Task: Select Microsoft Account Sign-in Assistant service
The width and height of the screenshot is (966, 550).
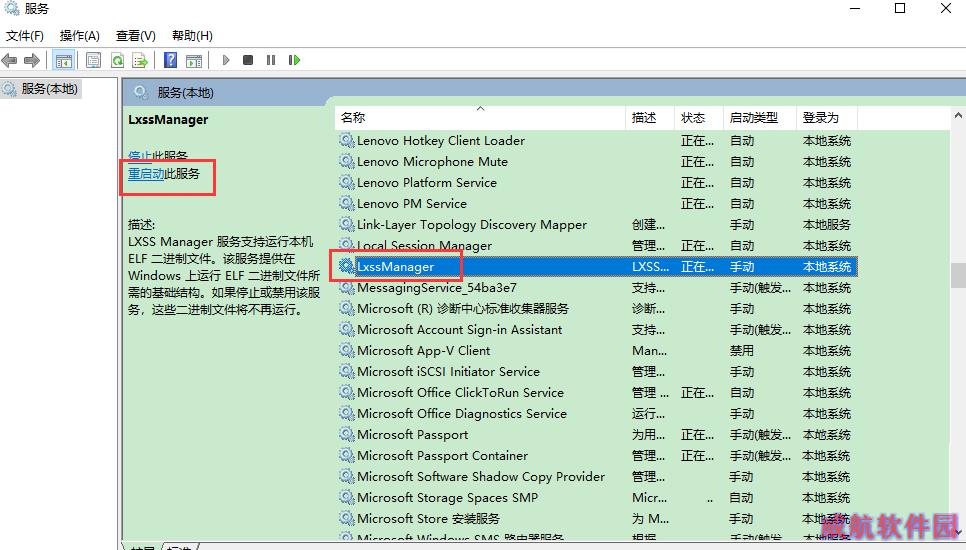Action: [x=460, y=330]
